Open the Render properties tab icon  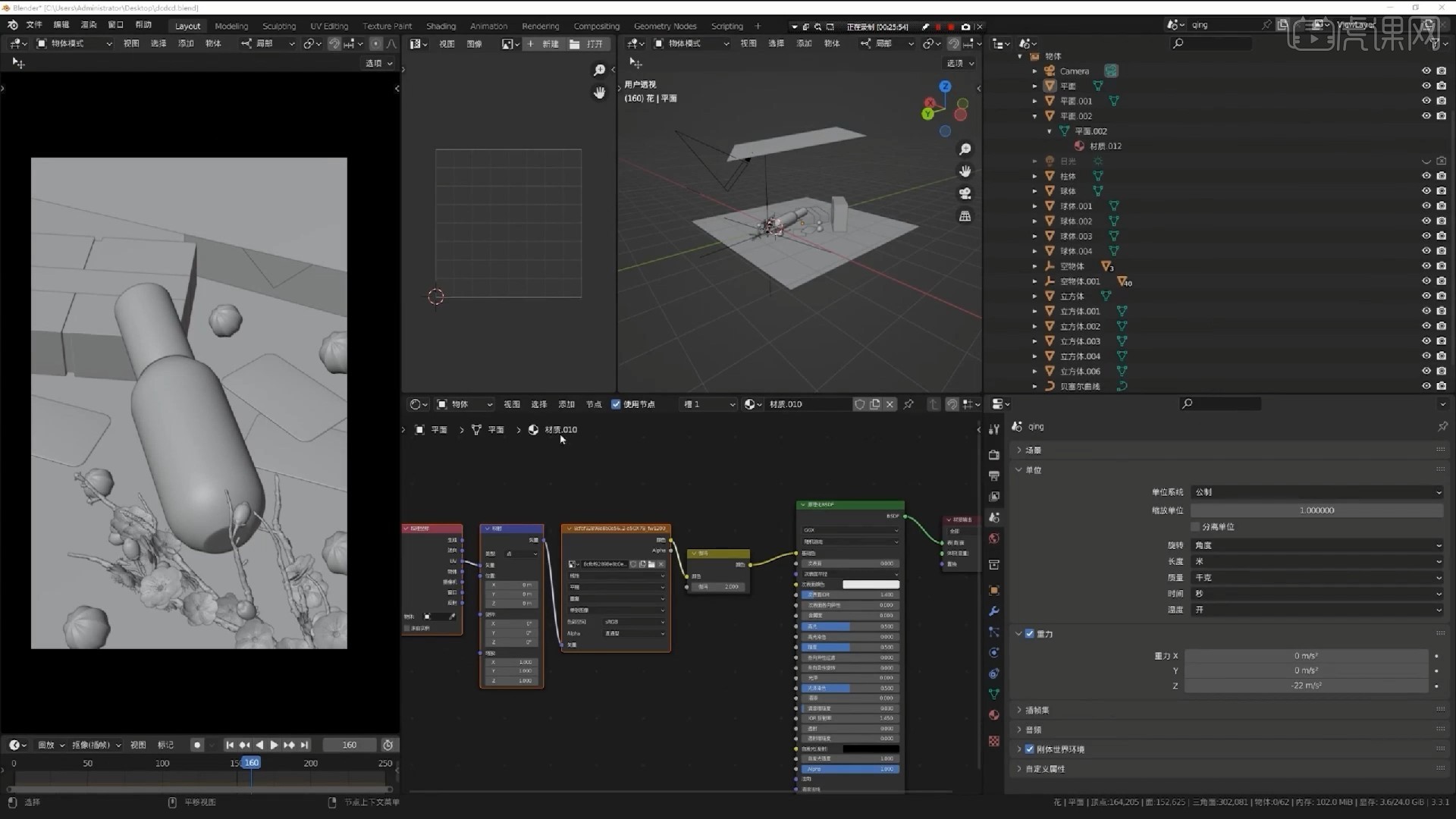coord(994,455)
